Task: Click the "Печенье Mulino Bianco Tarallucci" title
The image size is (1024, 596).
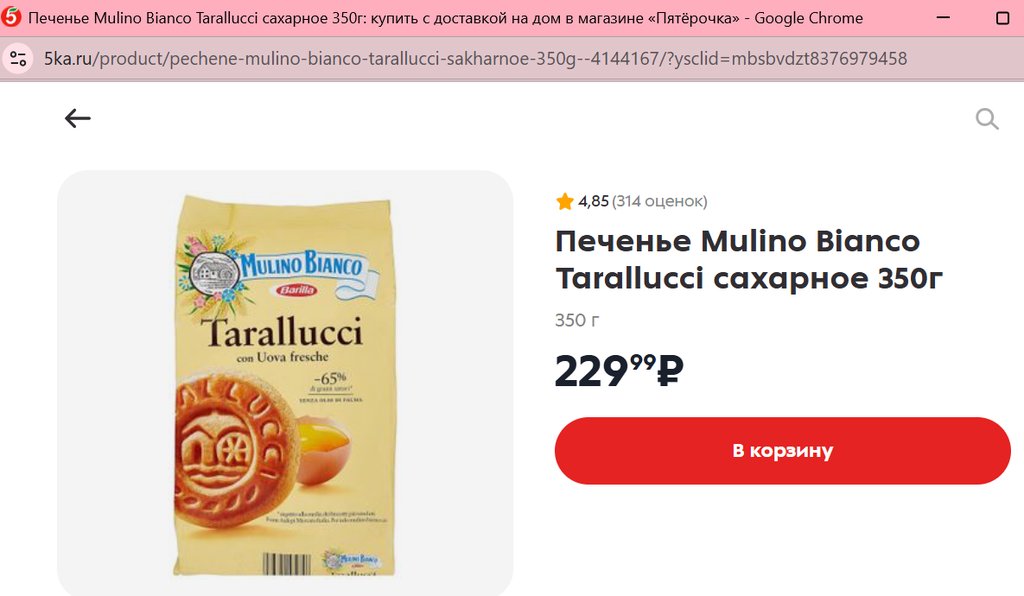Action: (749, 260)
